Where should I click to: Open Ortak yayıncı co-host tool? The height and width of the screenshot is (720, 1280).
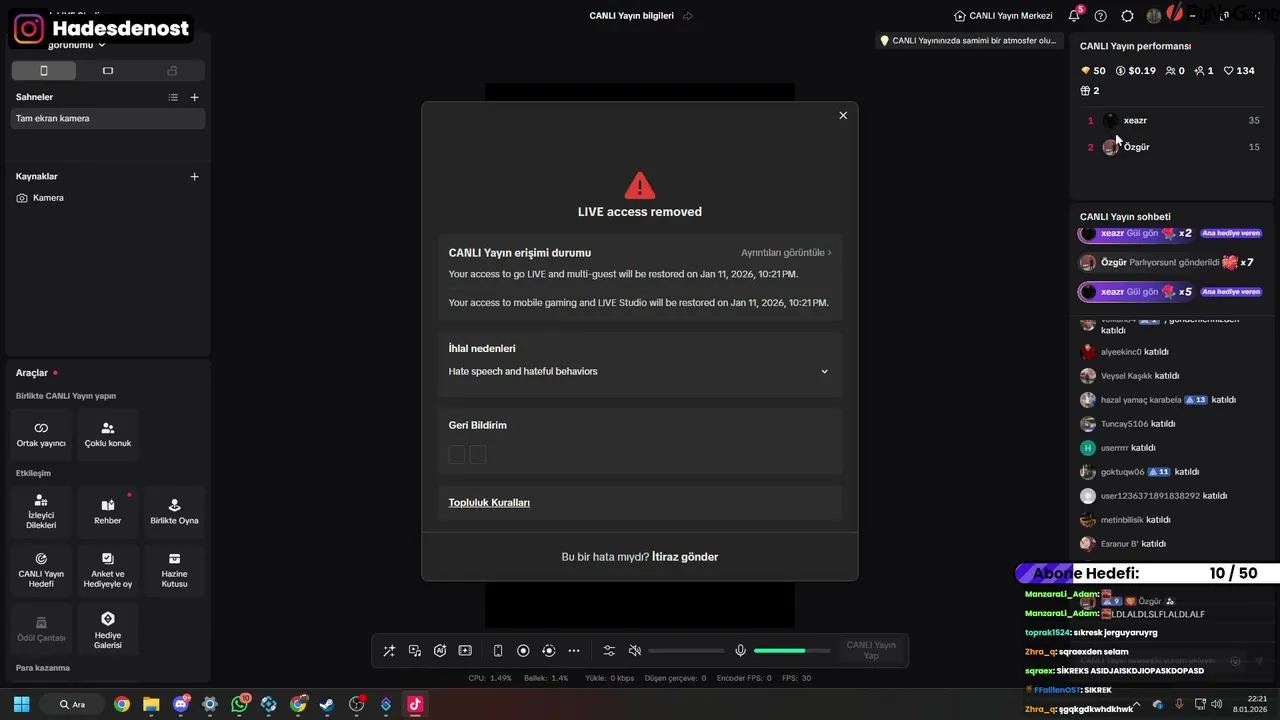(41, 434)
